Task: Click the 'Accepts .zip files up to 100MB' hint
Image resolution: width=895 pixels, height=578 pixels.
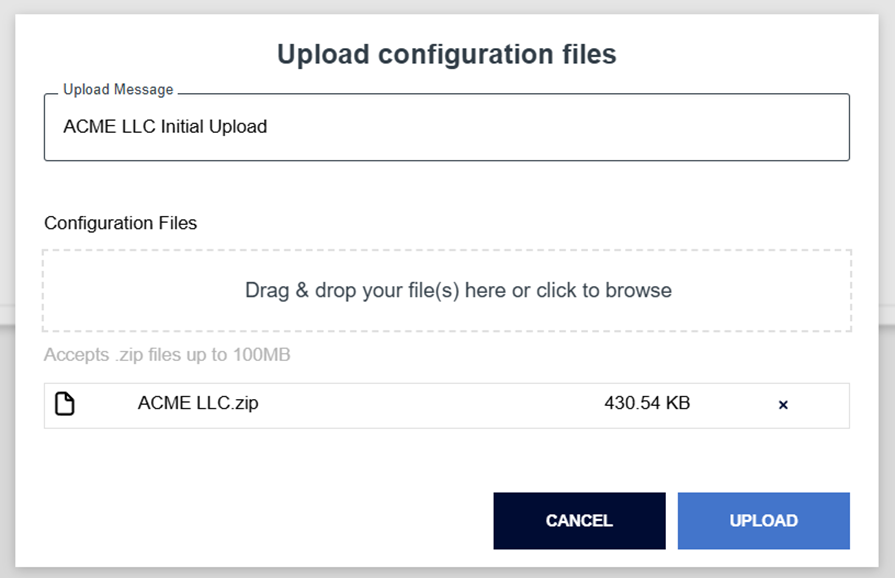Action: (167, 355)
